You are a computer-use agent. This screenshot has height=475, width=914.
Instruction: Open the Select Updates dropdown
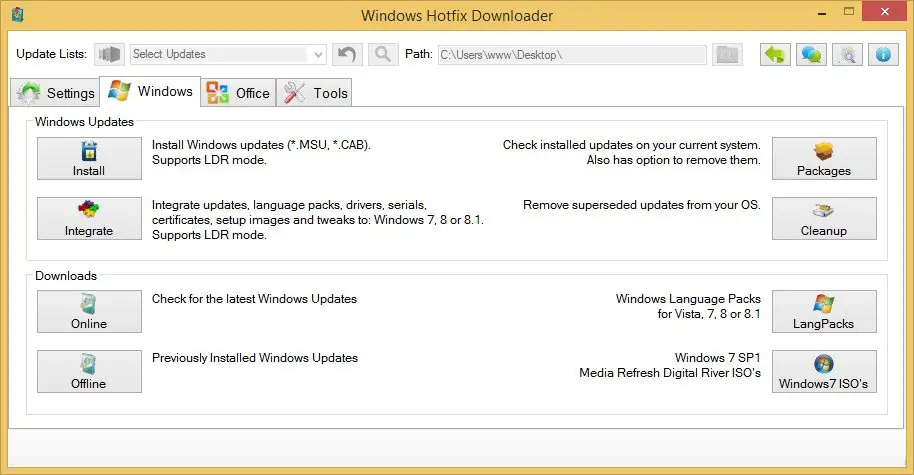[x=228, y=55]
